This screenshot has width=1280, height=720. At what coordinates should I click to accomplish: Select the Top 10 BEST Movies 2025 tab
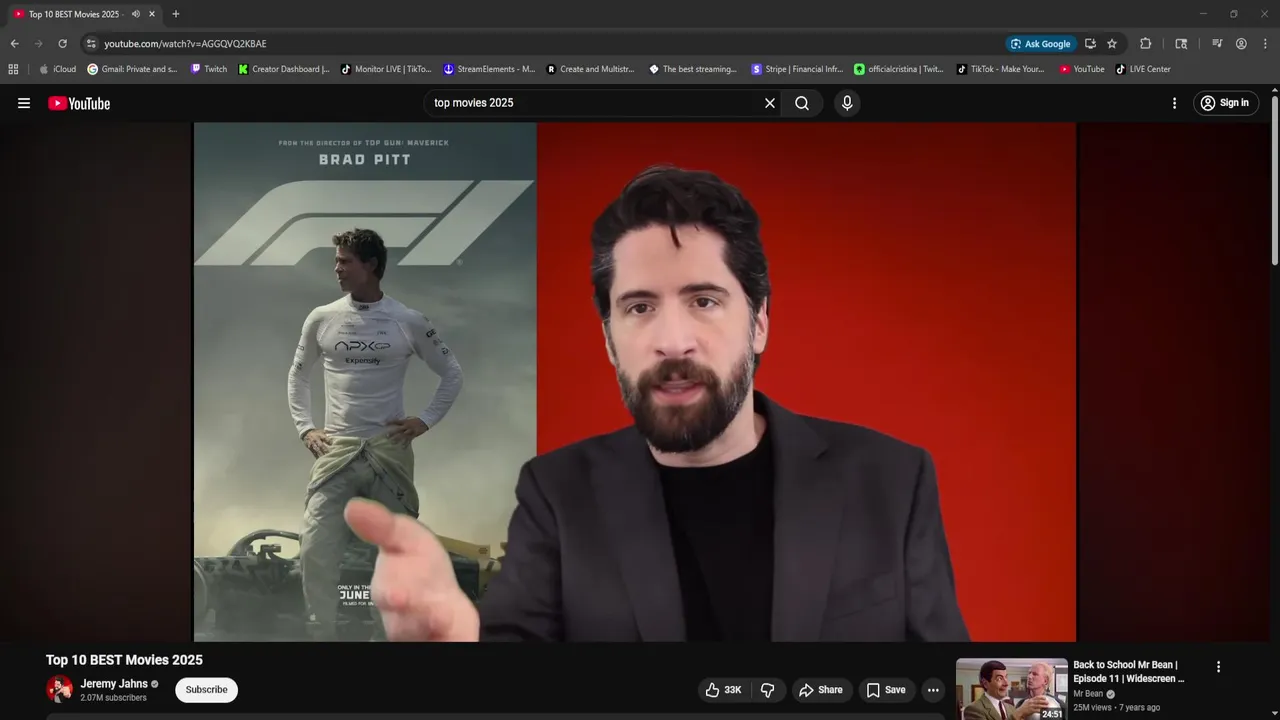tap(75, 14)
